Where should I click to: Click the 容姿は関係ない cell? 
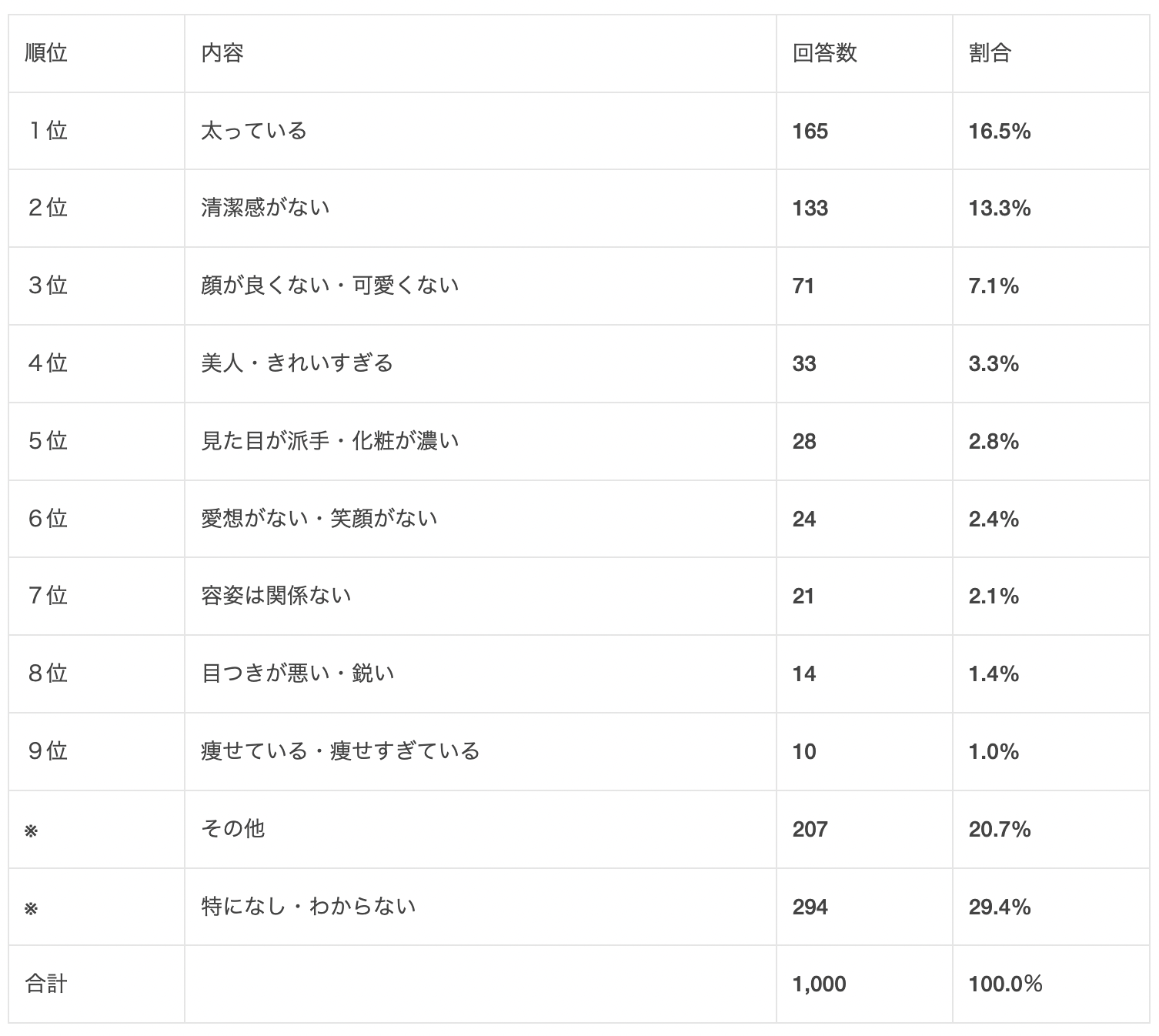(x=276, y=596)
